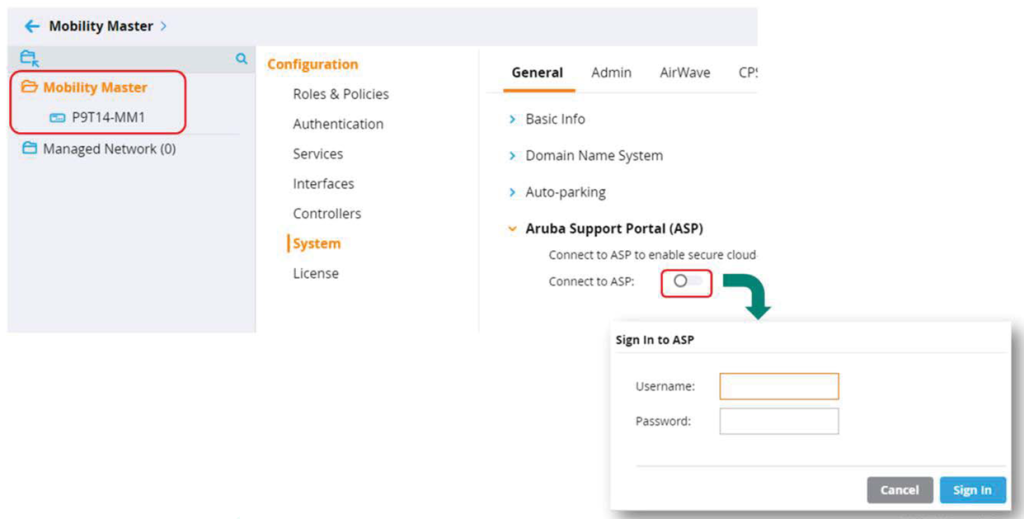Toggle the Connect to ASP switch
Viewport: 1024px width, 519px height.
[686, 282]
